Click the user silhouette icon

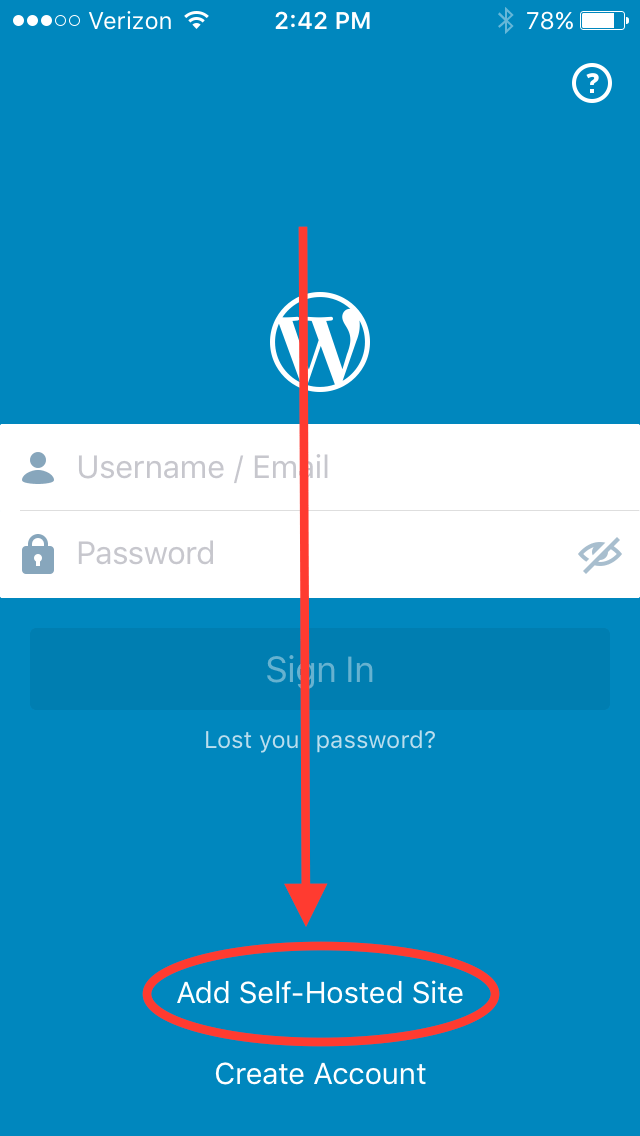pos(38,467)
